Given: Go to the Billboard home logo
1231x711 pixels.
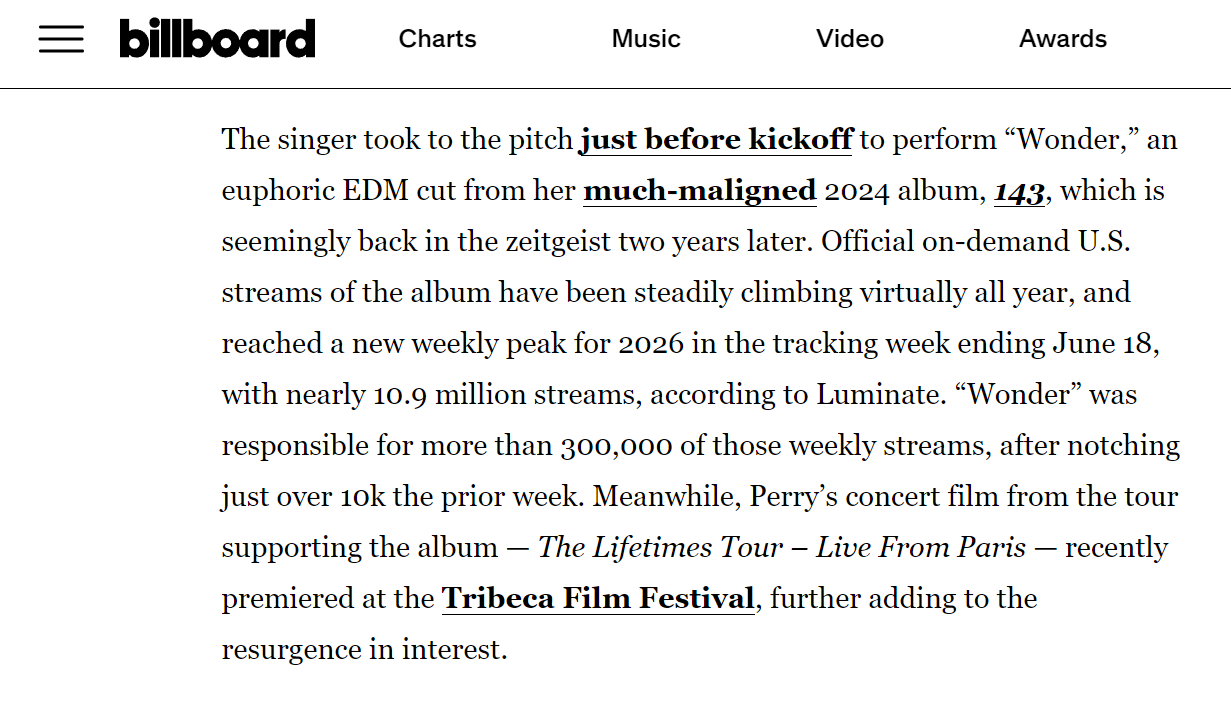Looking at the screenshot, I should pos(217,39).
